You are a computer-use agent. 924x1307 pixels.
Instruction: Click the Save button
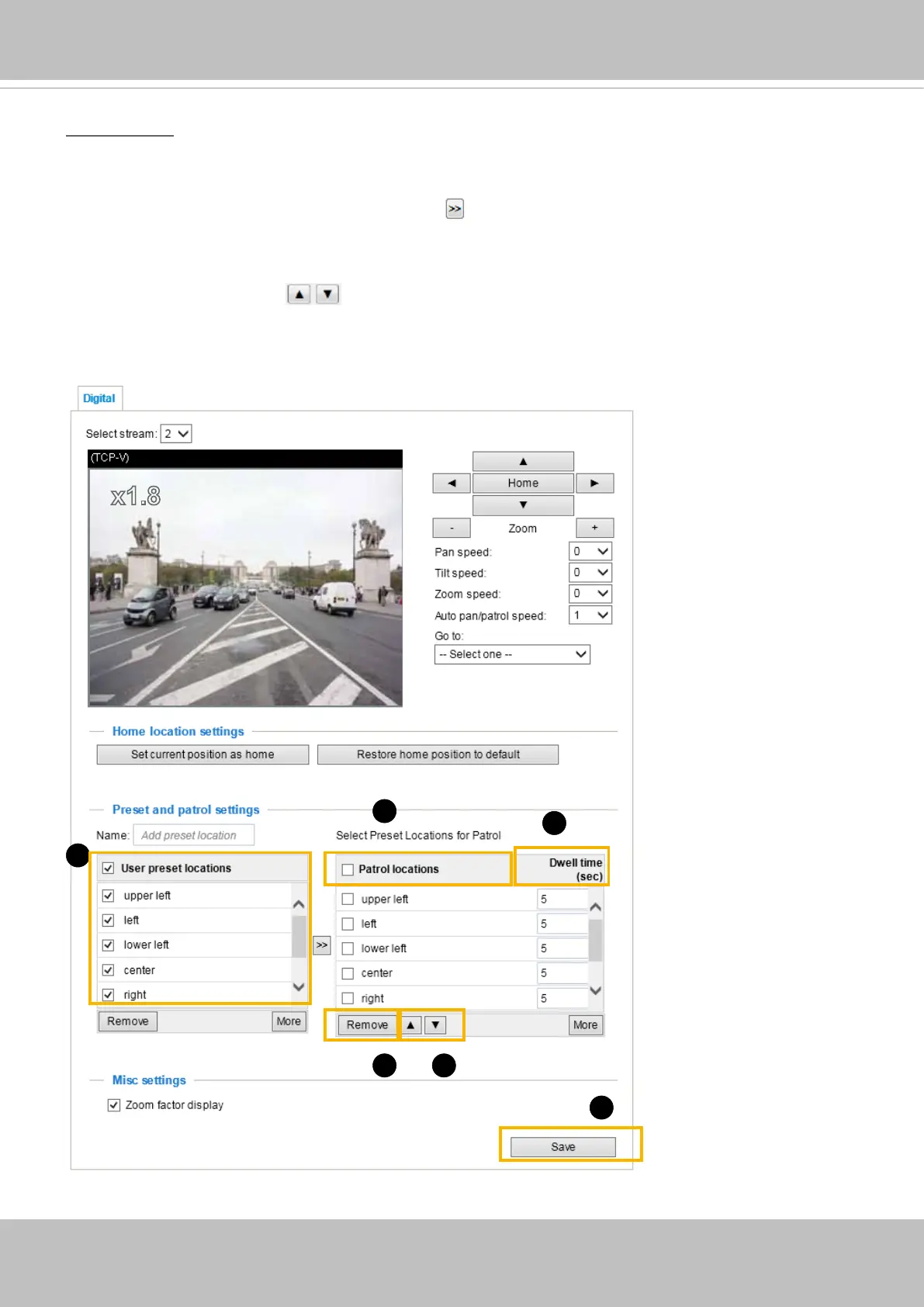click(562, 1147)
